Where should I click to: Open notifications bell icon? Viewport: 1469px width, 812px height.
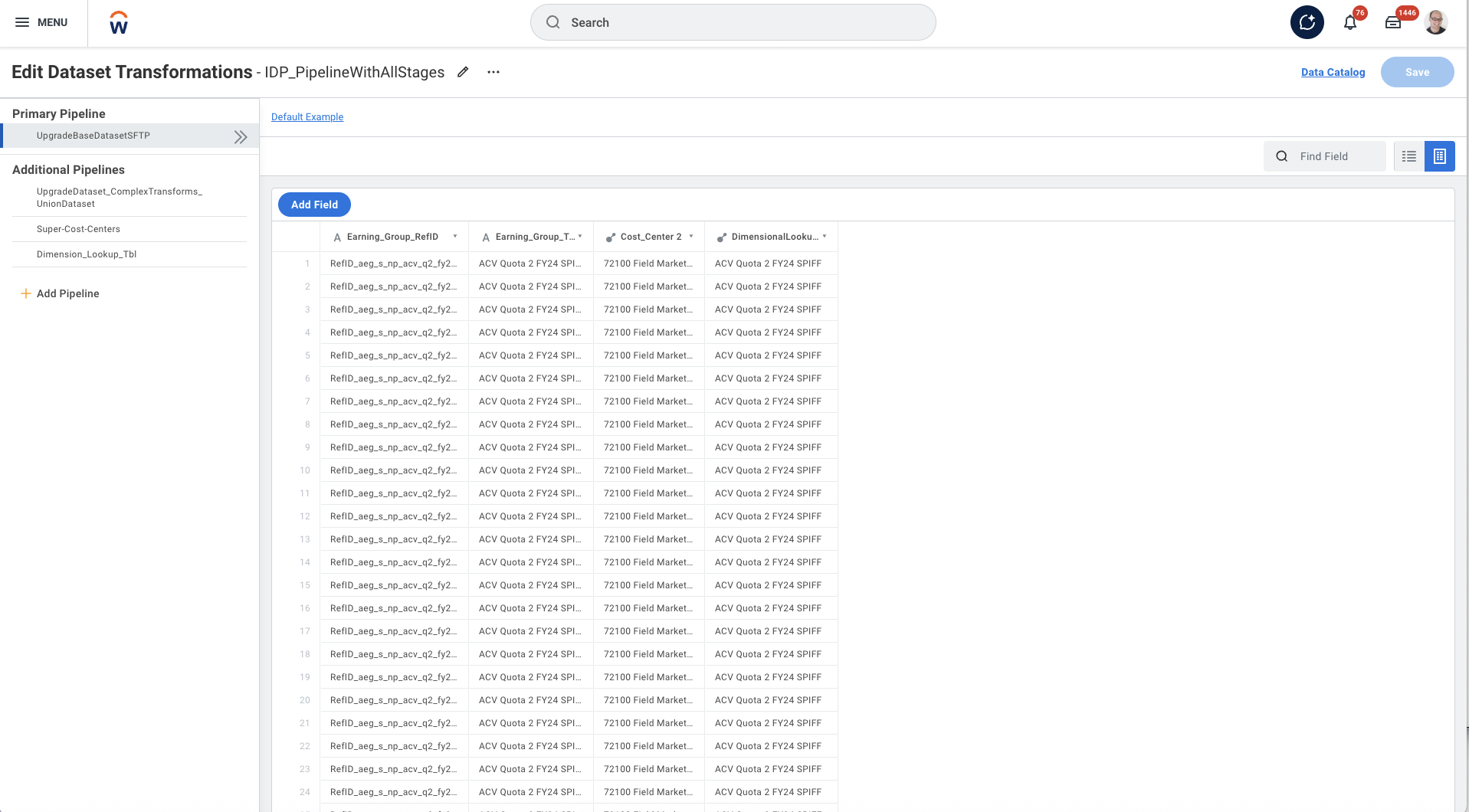point(1350,22)
